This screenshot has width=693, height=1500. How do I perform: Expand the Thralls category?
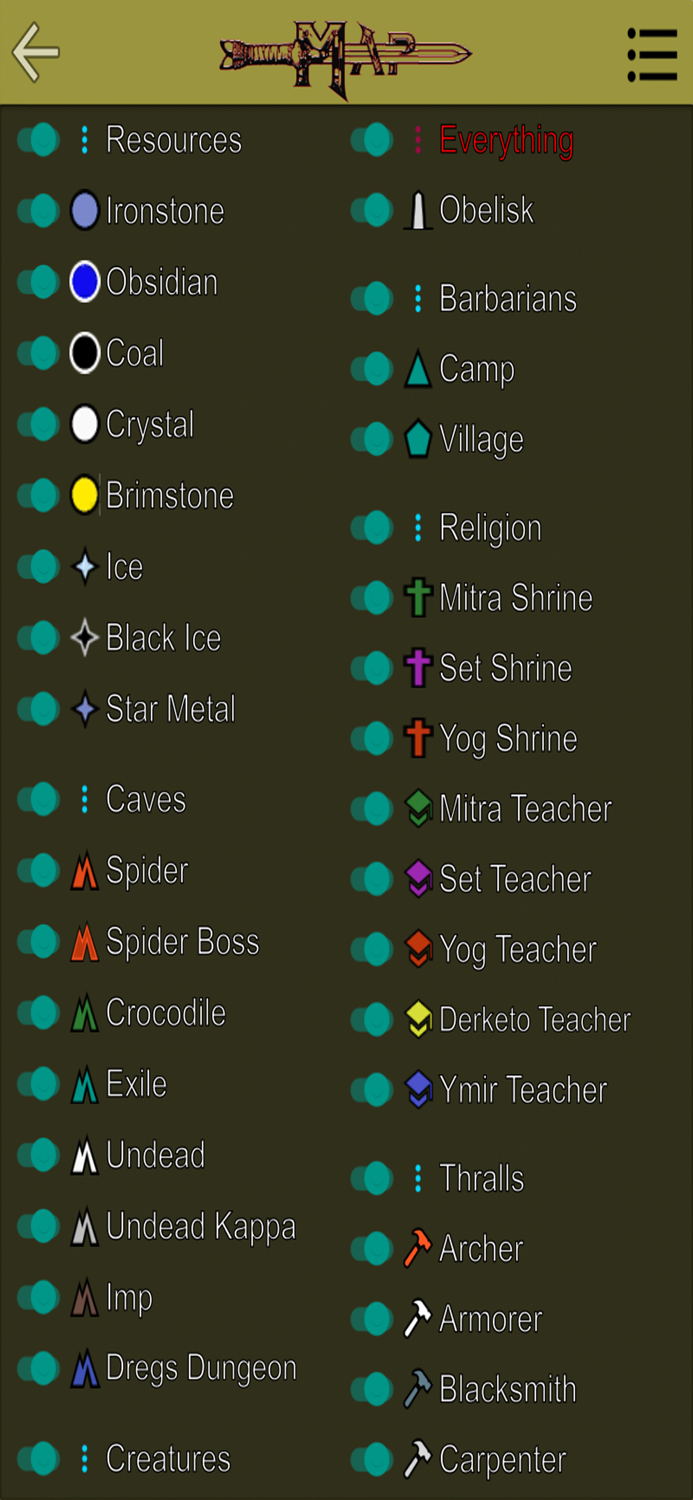(x=417, y=1177)
